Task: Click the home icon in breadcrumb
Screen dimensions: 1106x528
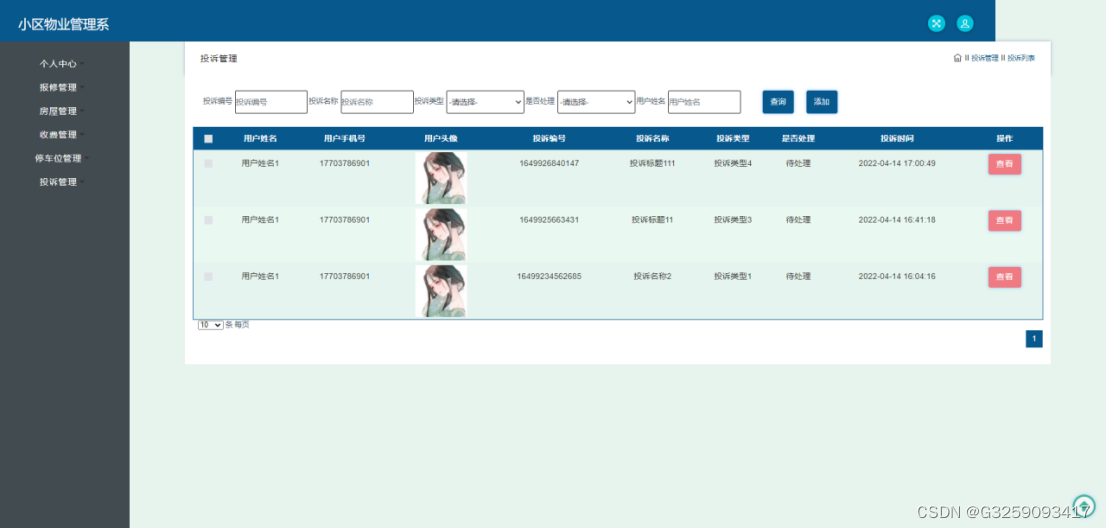Action: [957, 58]
